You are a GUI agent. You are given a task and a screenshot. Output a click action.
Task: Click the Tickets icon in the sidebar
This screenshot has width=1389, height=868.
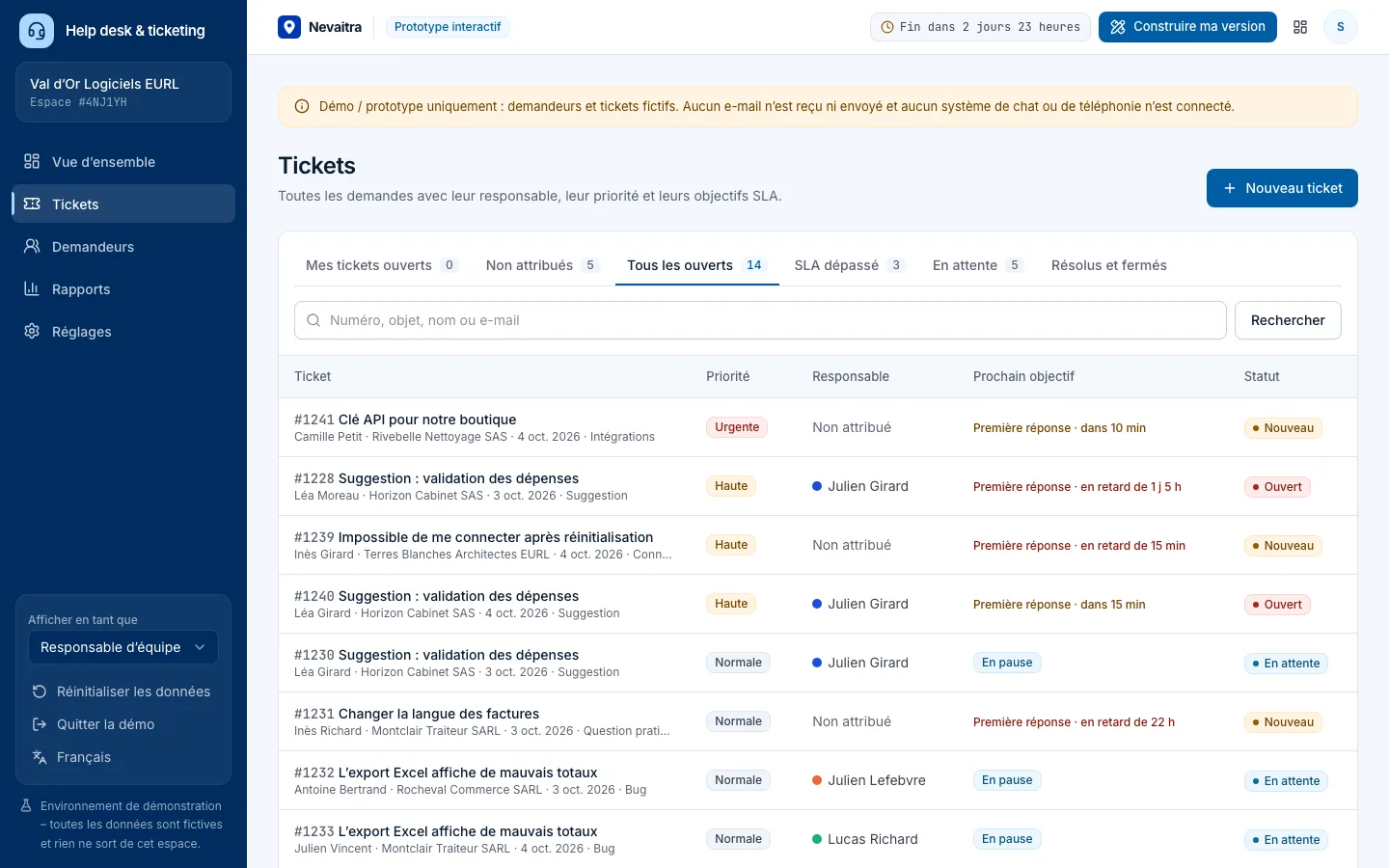coord(32,203)
